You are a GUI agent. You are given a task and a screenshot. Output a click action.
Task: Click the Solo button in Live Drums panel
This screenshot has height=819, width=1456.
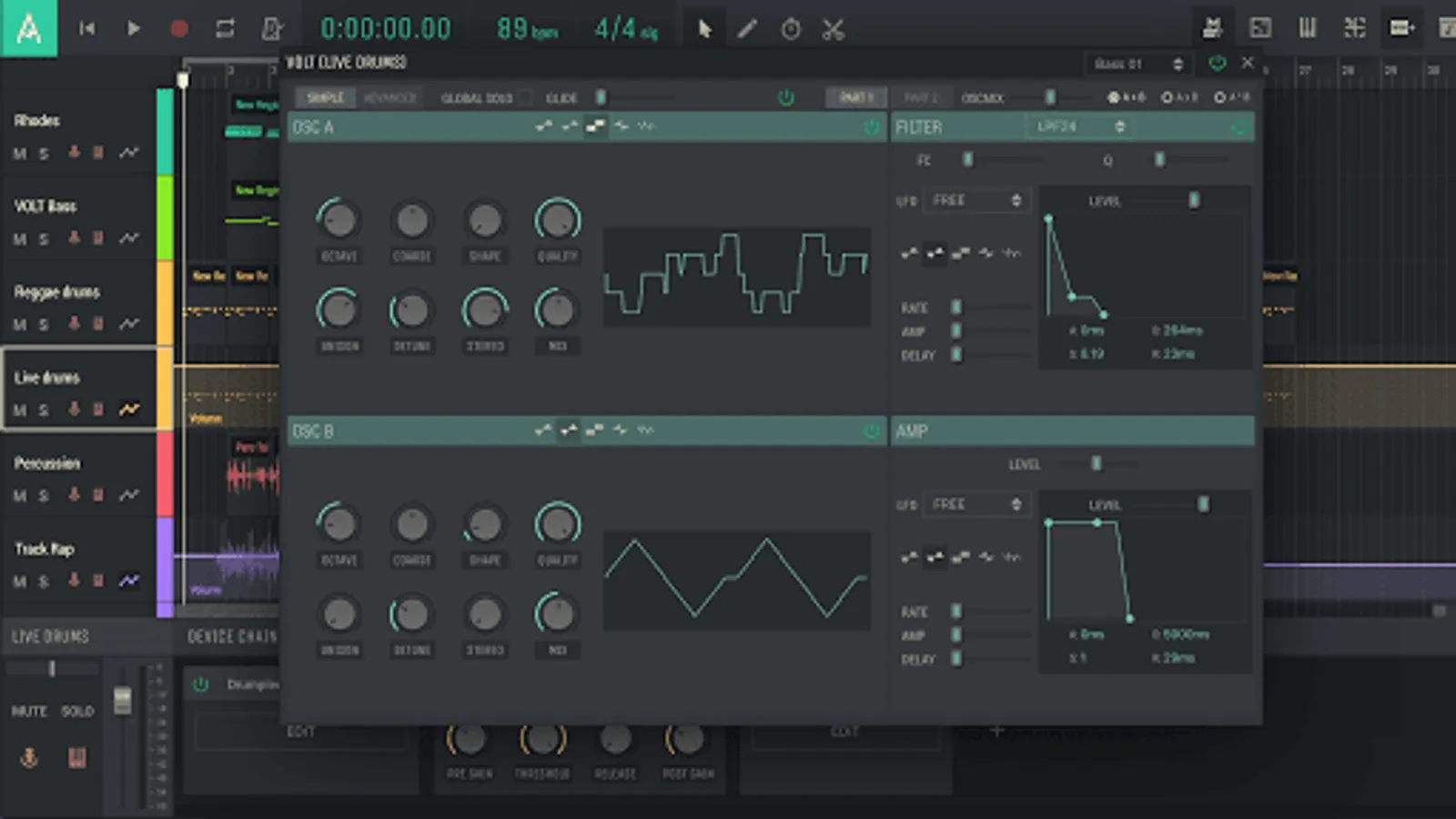point(77,711)
